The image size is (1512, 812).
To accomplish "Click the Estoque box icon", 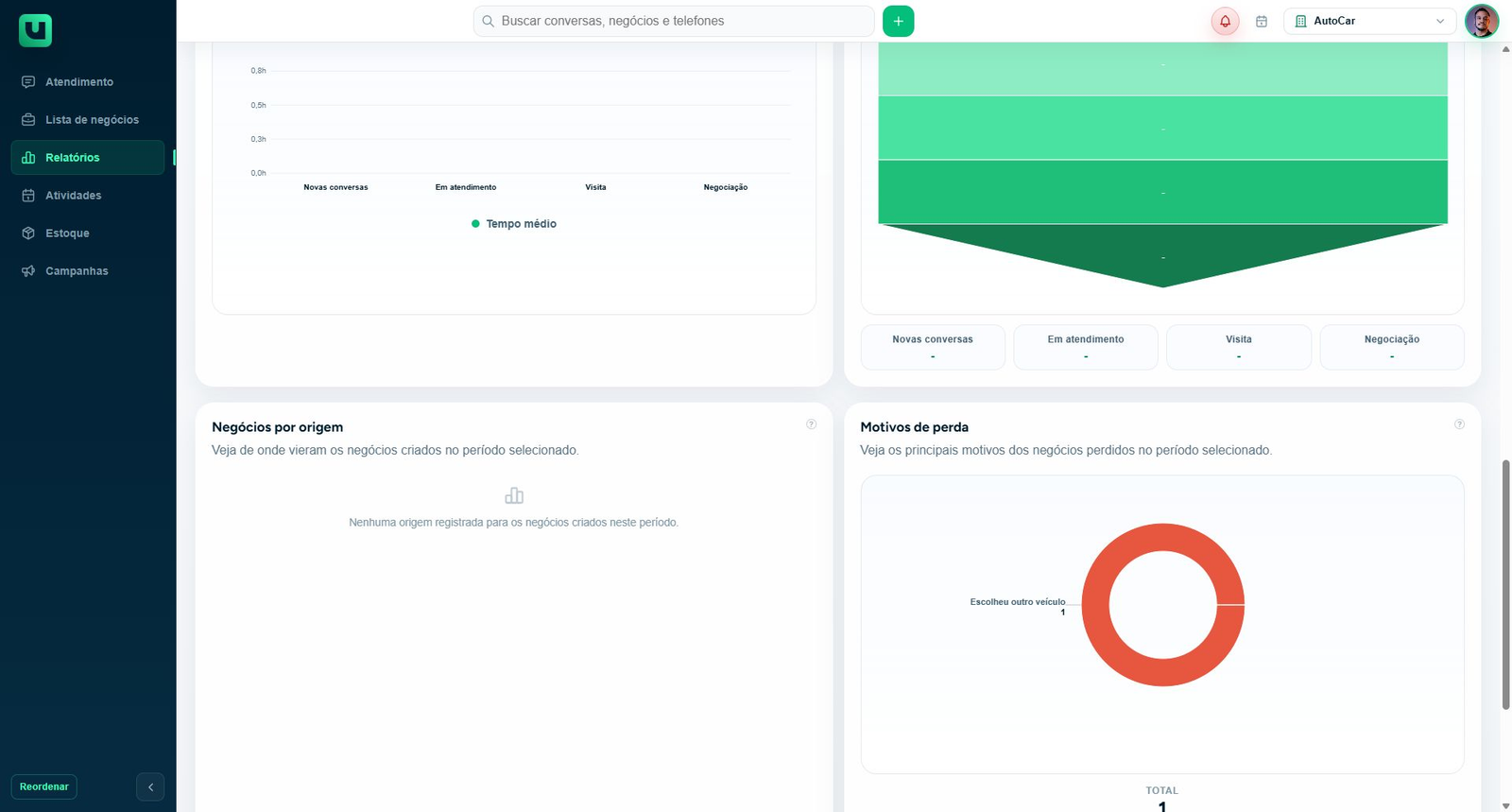I will click(x=28, y=233).
